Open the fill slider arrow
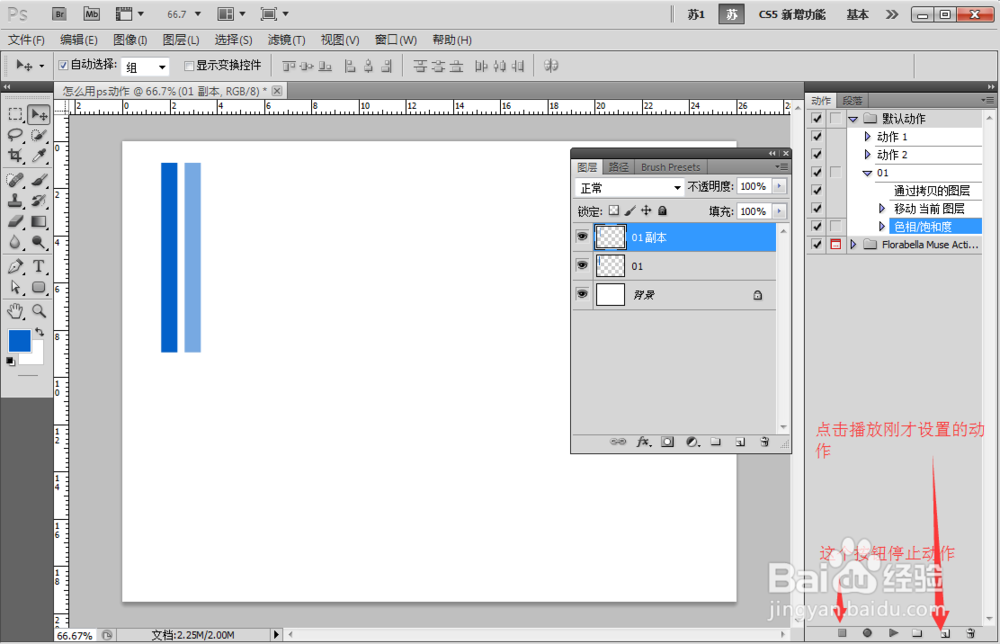Image resolution: width=1000 pixels, height=644 pixels. tap(779, 211)
